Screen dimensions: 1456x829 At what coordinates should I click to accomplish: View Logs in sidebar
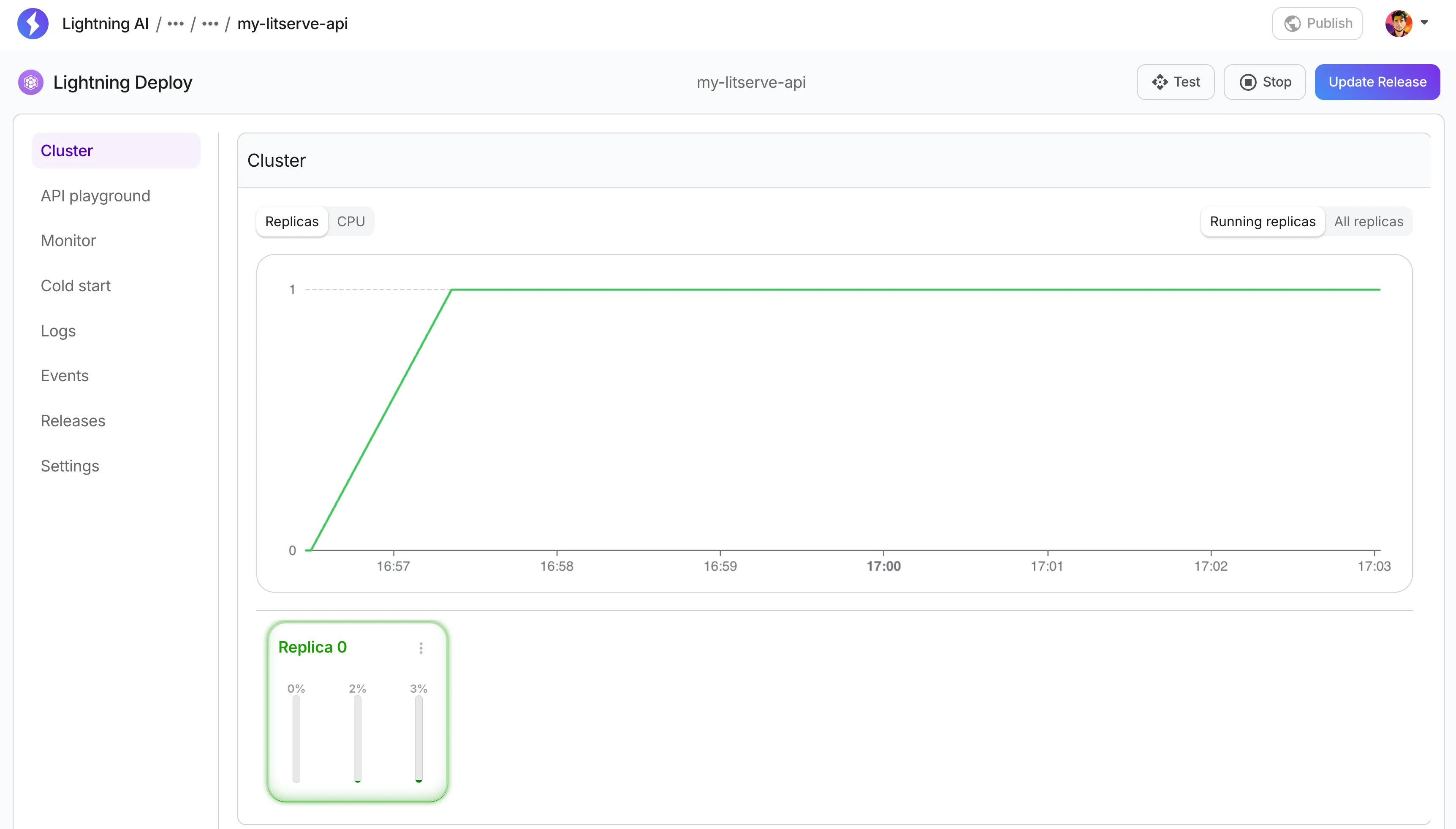coord(58,331)
